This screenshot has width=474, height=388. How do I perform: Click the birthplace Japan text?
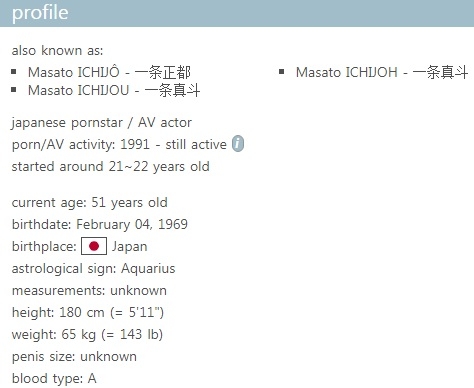(x=129, y=247)
